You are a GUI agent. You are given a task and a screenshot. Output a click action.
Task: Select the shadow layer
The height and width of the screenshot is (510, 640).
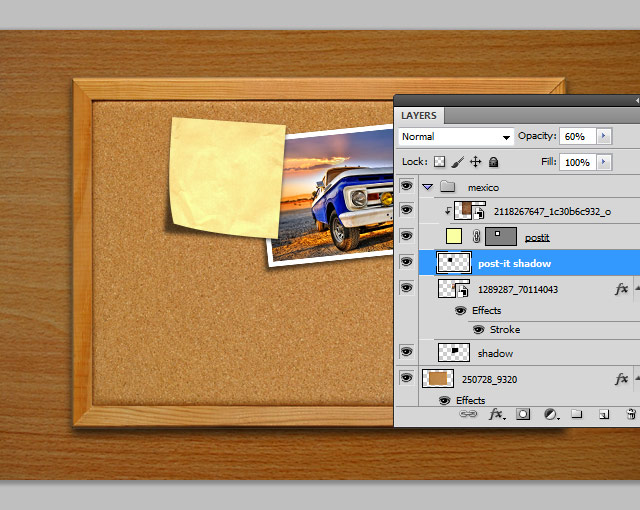point(495,353)
